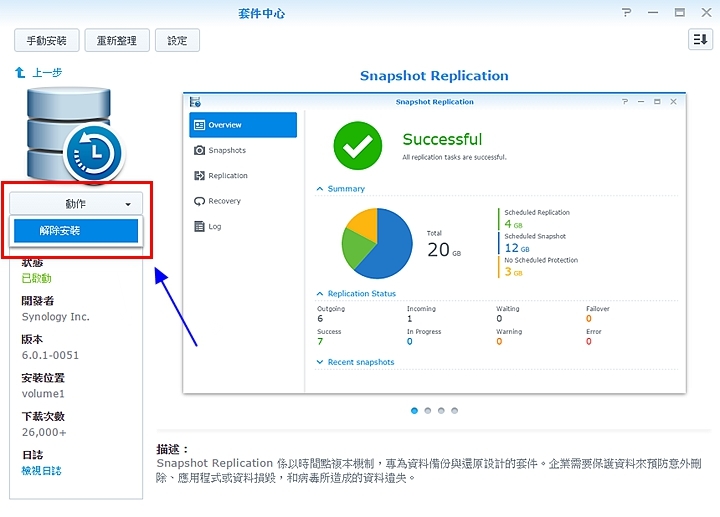Click the version 6.0.1-0051 text
Image resolution: width=720 pixels, height=517 pixels.
coord(50,355)
